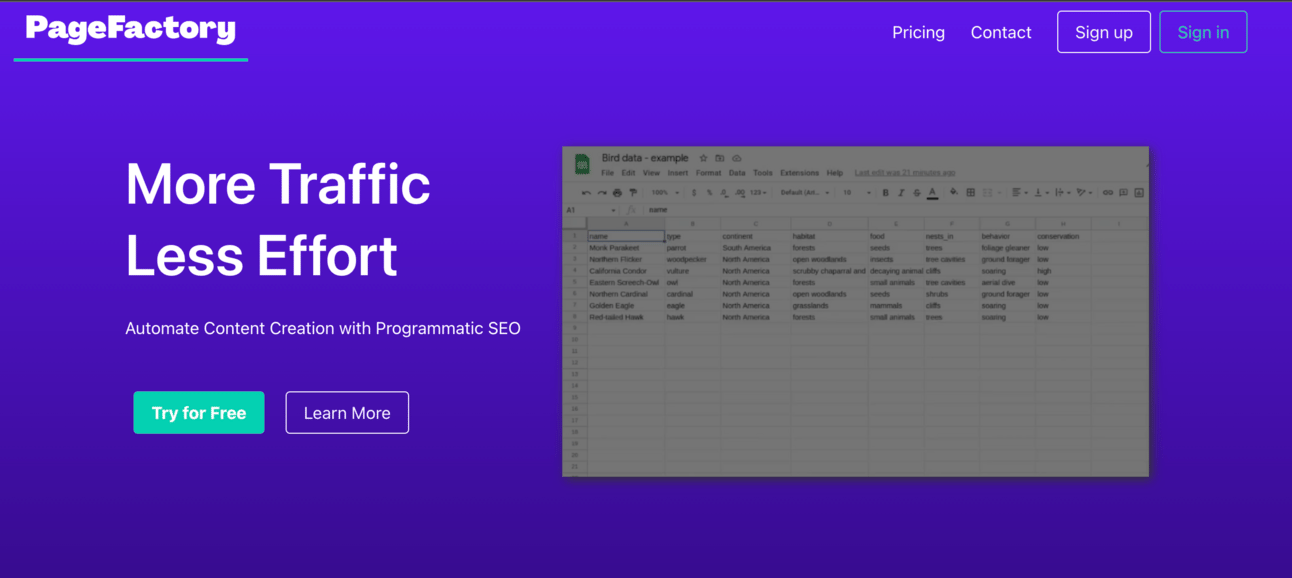Viewport: 1292px width, 578px height.
Task: Click the 'Bird data - example' document title
Action: 645,158
